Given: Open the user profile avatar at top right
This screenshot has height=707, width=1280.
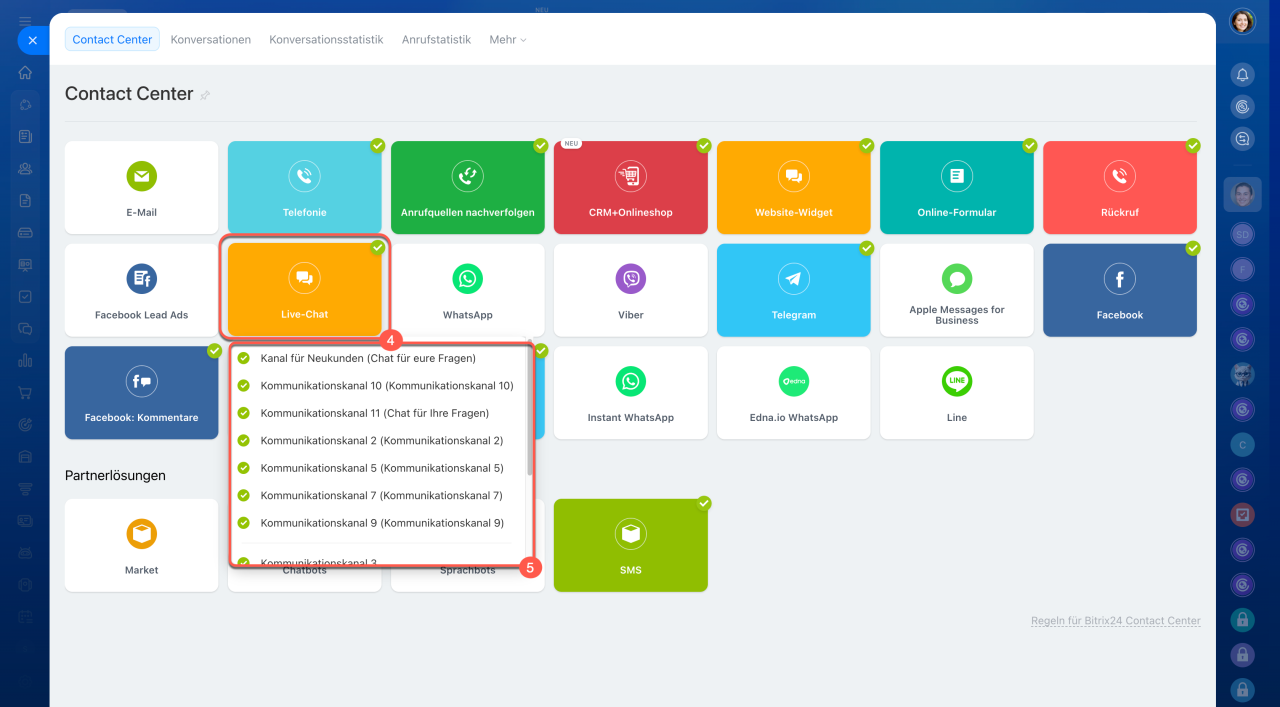Looking at the screenshot, I should tap(1242, 21).
